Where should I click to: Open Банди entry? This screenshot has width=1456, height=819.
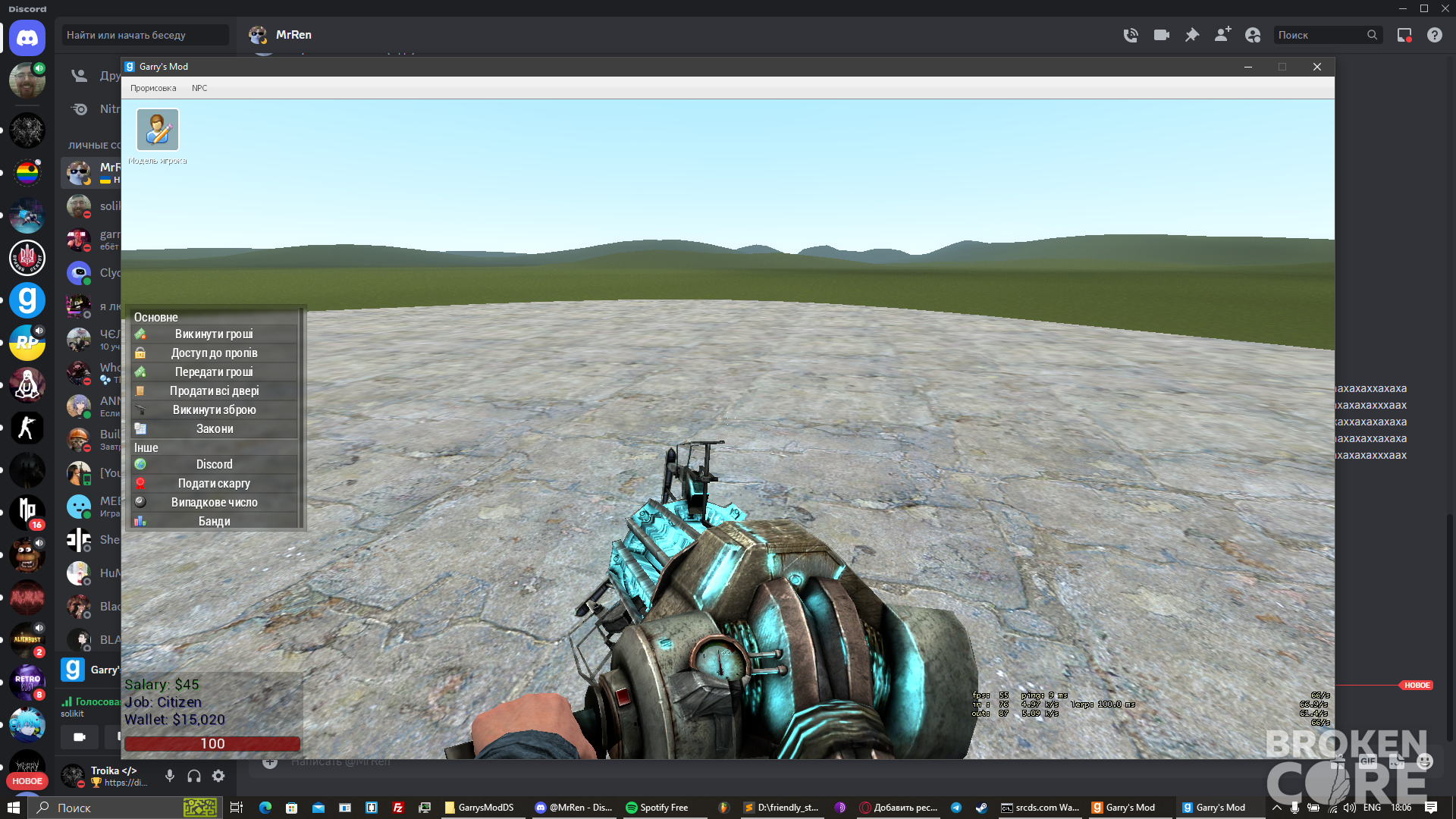(x=215, y=522)
